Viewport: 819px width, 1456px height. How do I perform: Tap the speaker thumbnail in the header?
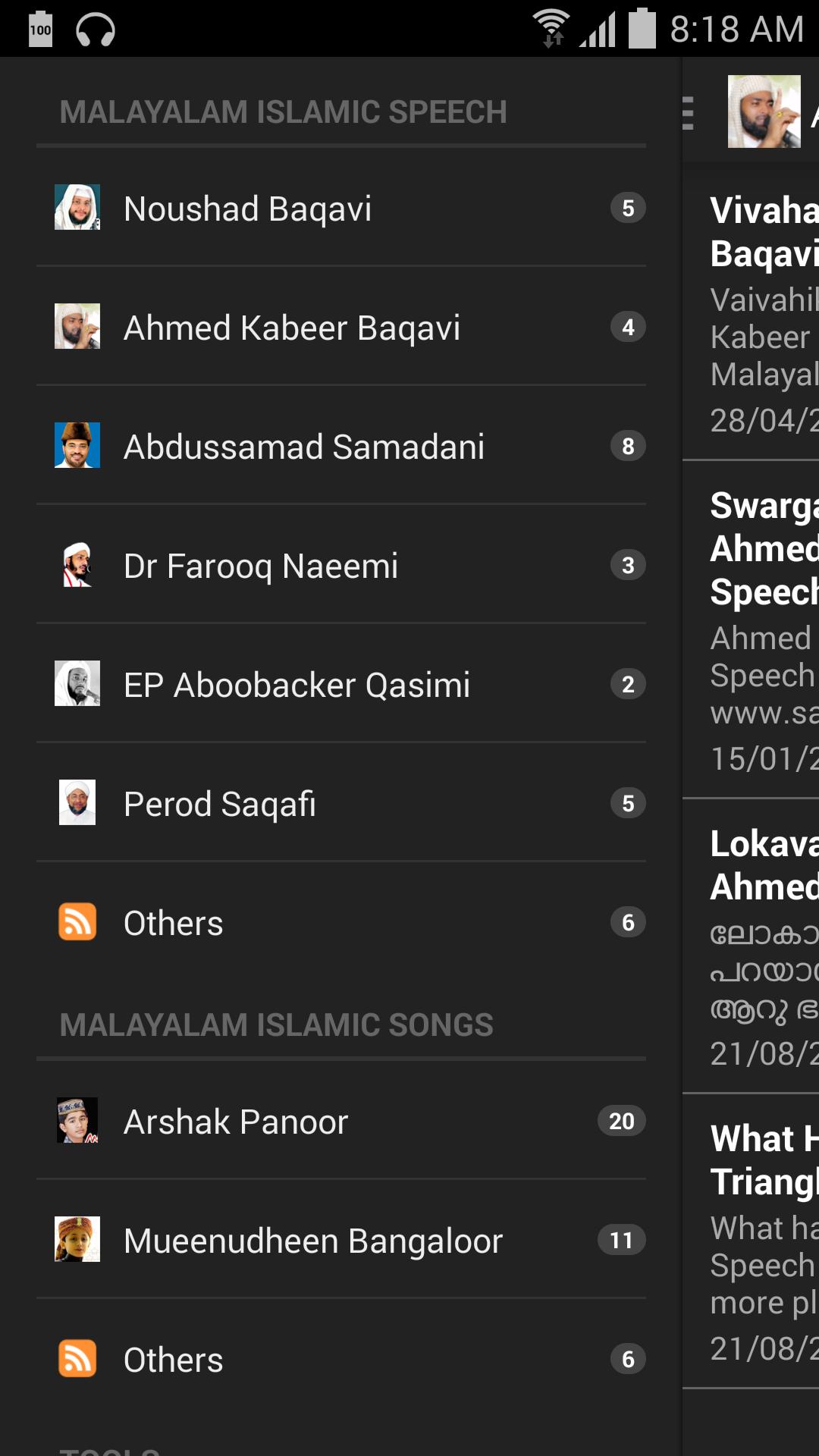(x=764, y=111)
